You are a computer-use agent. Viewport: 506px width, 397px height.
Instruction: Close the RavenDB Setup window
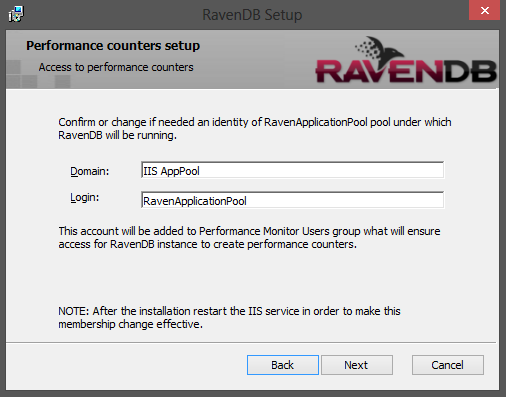coord(484,10)
